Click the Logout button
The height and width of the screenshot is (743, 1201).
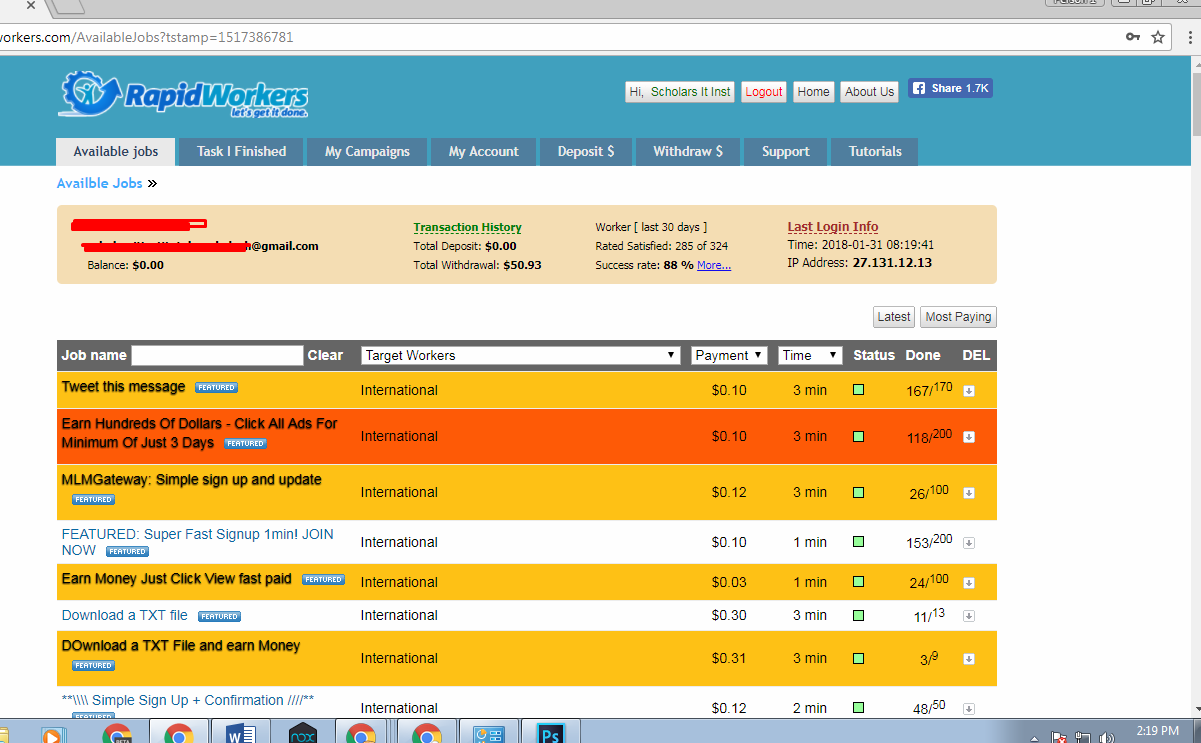(764, 92)
